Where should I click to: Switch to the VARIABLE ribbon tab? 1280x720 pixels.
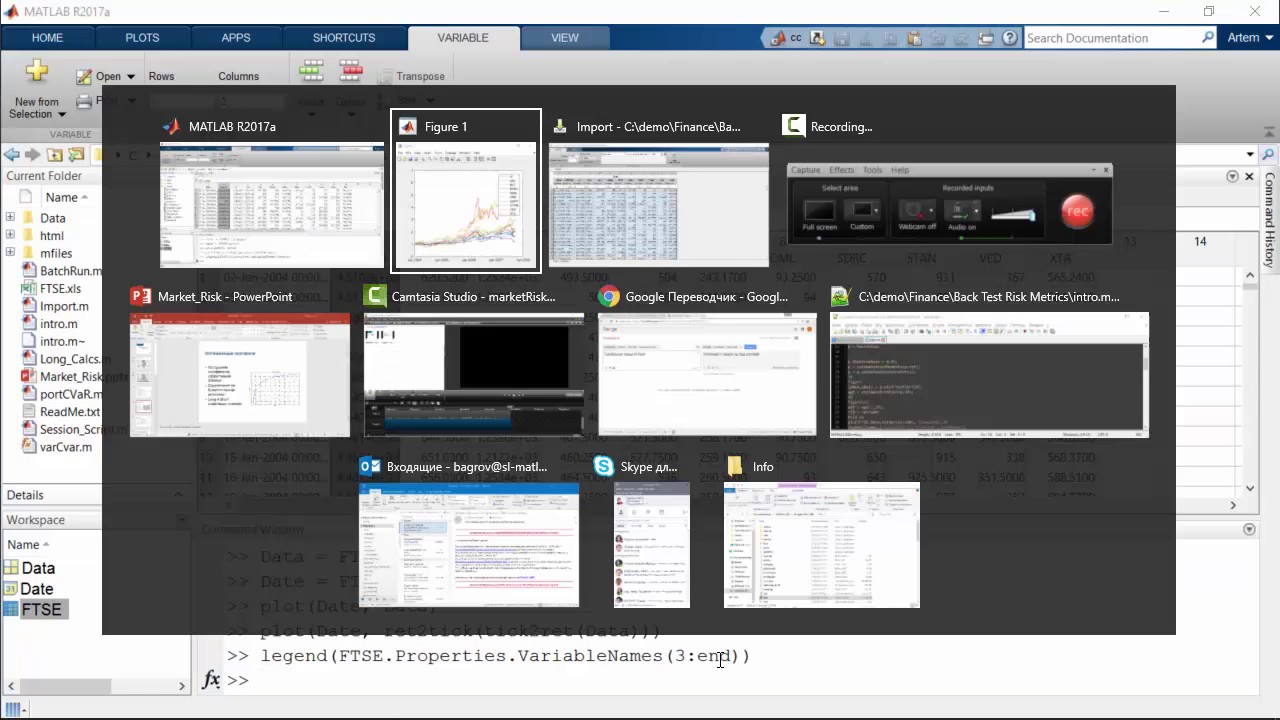(x=463, y=38)
